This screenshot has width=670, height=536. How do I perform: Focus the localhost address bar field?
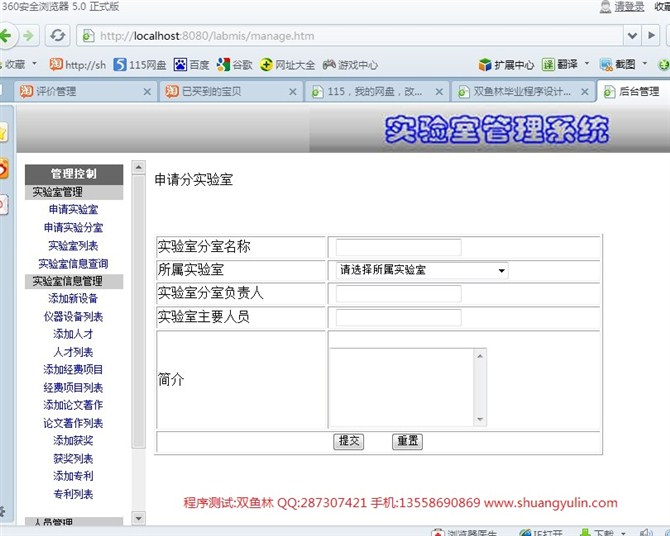[350, 35]
